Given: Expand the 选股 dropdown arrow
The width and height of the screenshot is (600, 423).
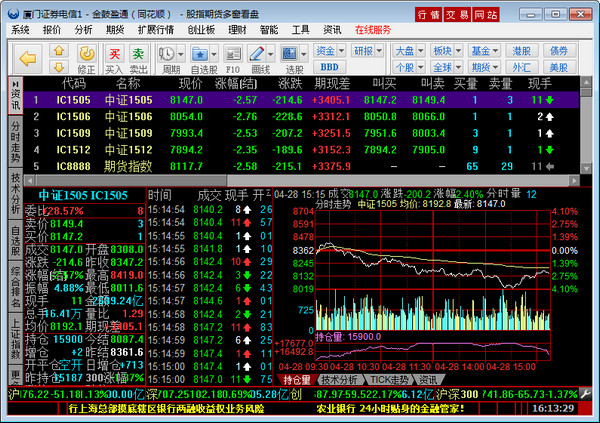Looking at the screenshot, I should [x=303, y=54].
